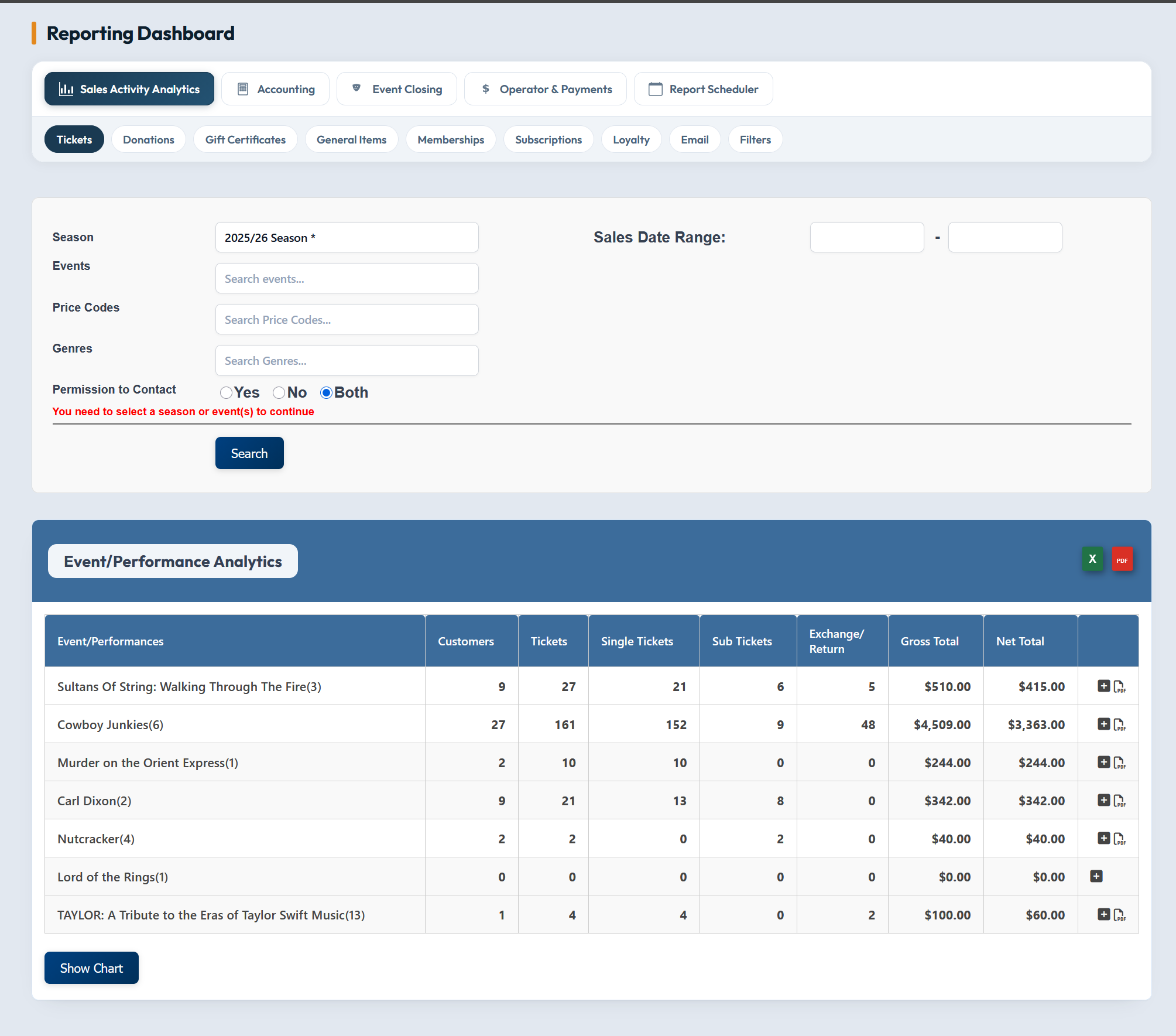Switch to Gift Certificates sub-tab
The image size is (1176, 1036).
coord(245,139)
